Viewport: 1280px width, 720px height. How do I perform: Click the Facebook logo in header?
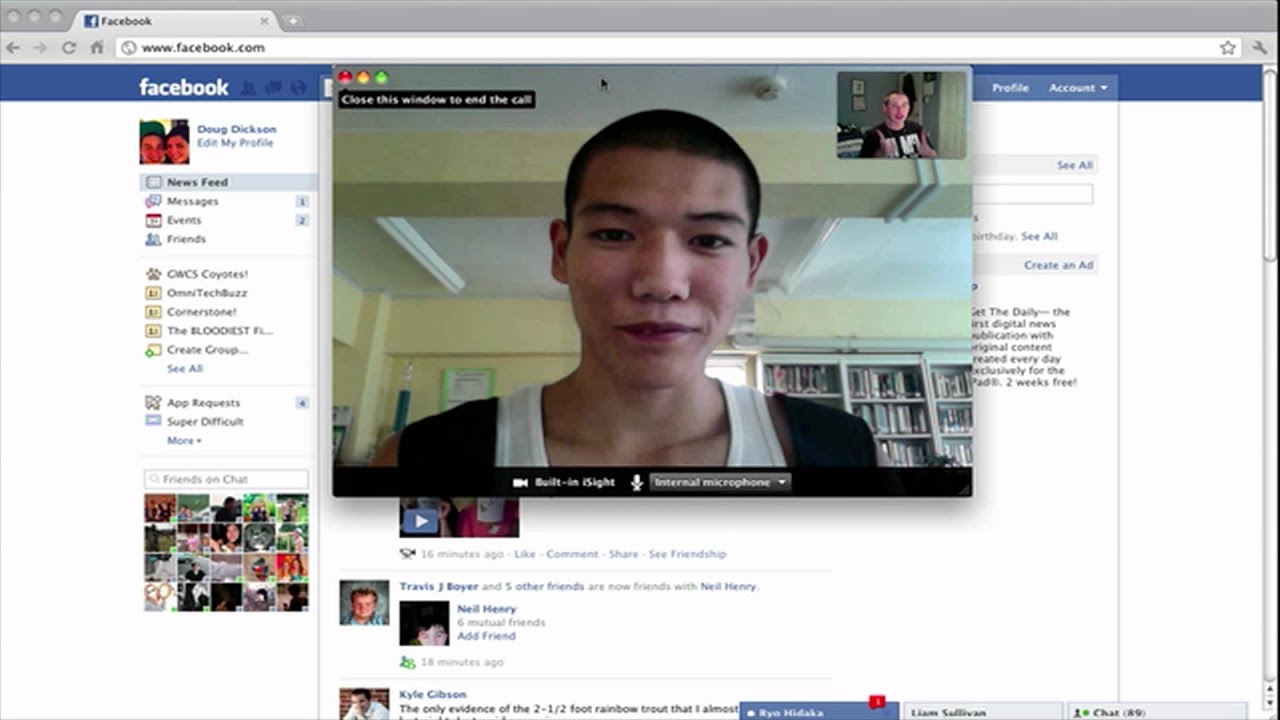coord(183,87)
